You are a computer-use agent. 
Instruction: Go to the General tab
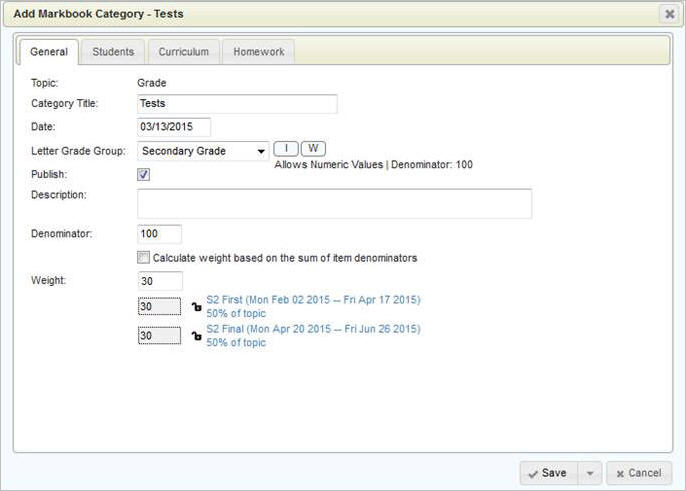(x=49, y=52)
